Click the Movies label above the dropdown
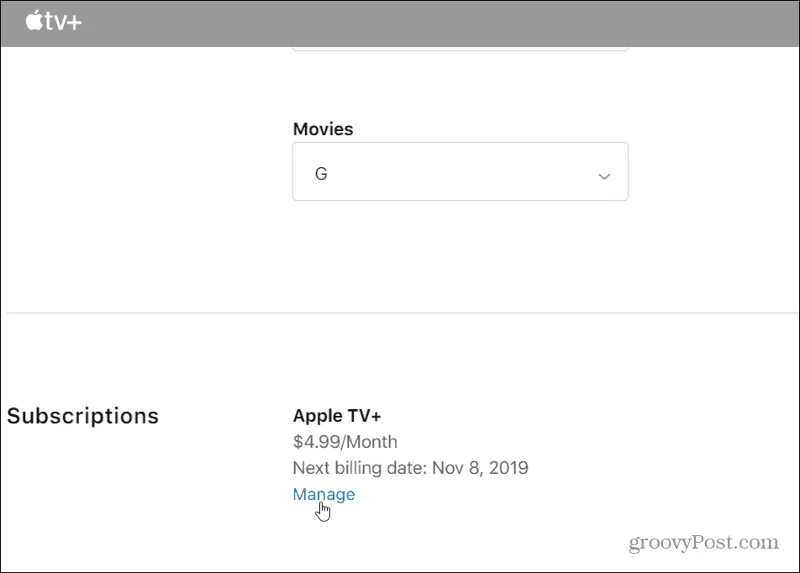This screenshot has width=800, height=573. 323,129
